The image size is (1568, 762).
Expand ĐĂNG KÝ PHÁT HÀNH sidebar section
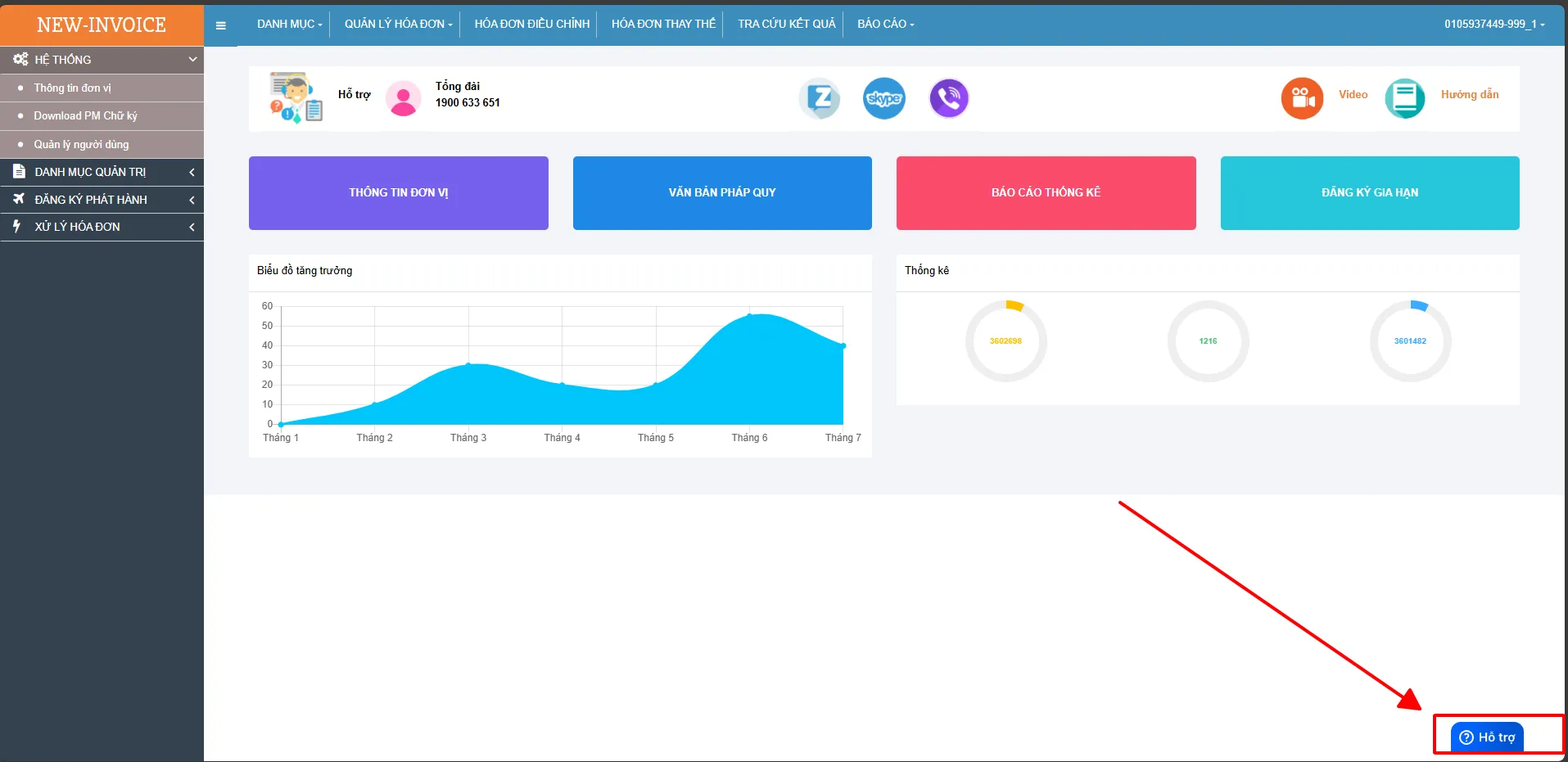[x=102, y=200]
